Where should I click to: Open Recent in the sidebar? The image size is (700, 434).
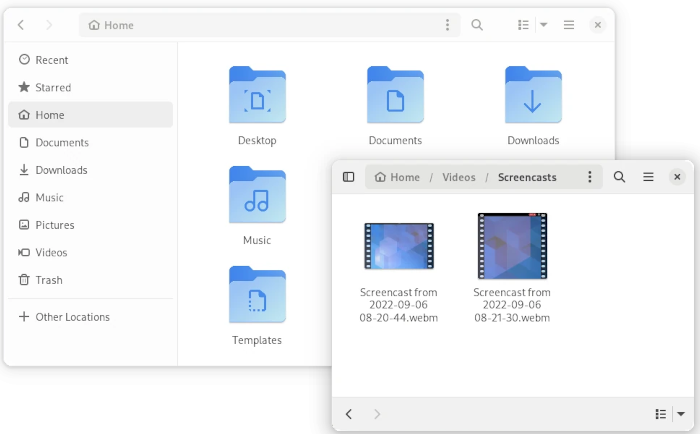[x=90, y=60]
